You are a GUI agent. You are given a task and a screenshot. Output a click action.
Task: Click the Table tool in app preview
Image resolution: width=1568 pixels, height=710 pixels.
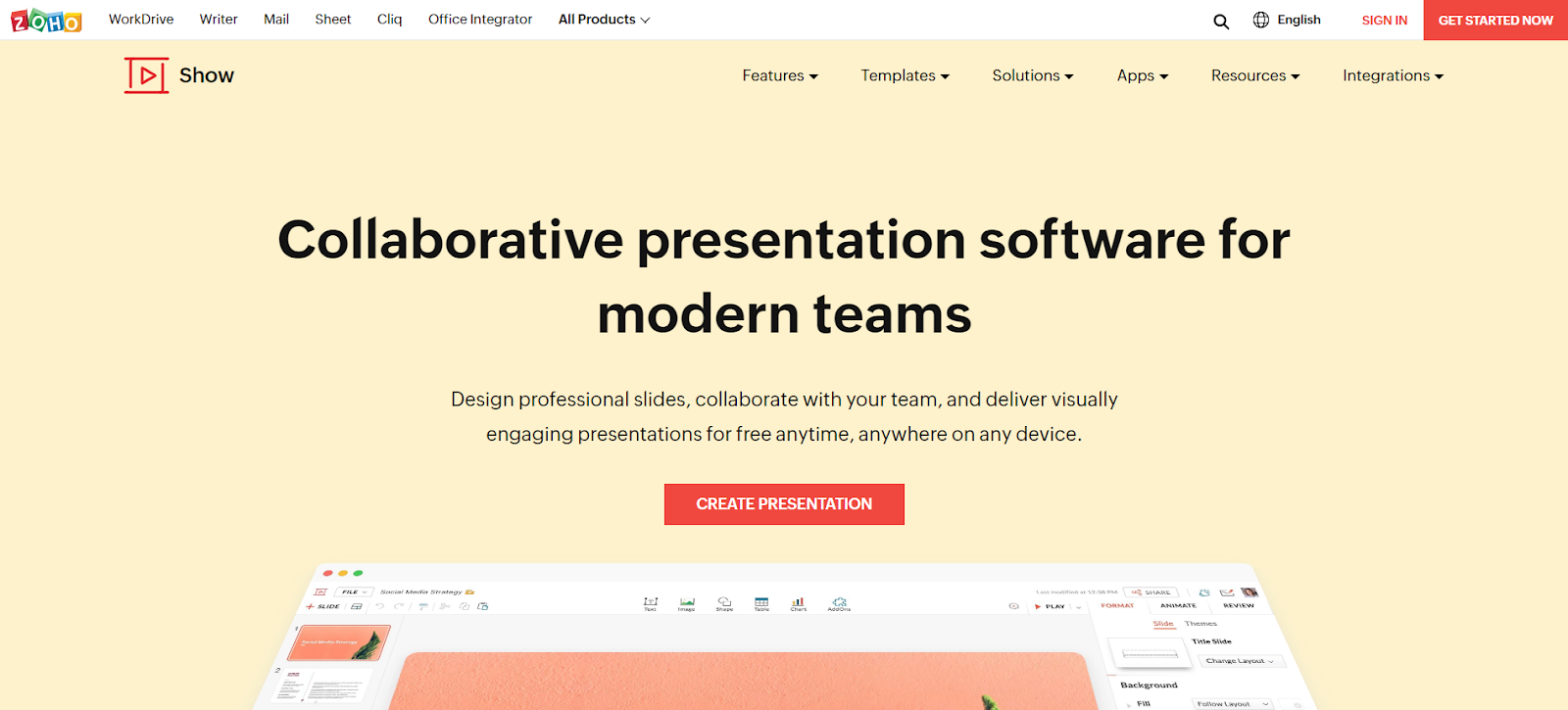[761, 603]
